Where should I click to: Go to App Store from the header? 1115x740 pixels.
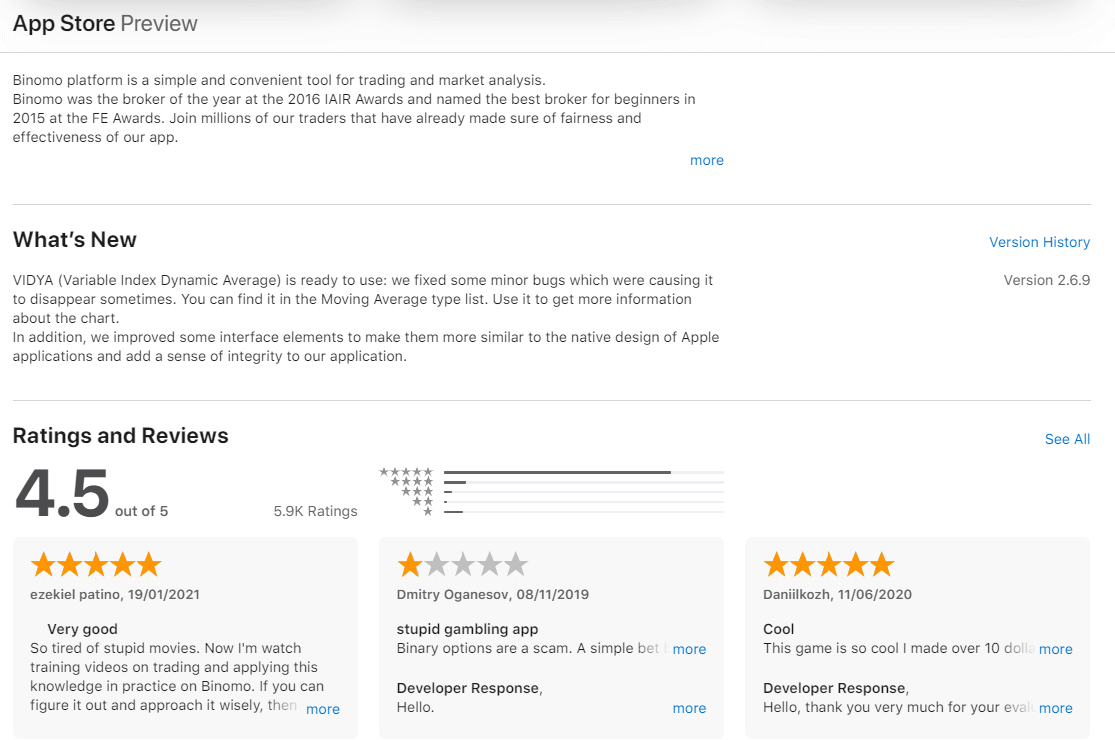64,23
